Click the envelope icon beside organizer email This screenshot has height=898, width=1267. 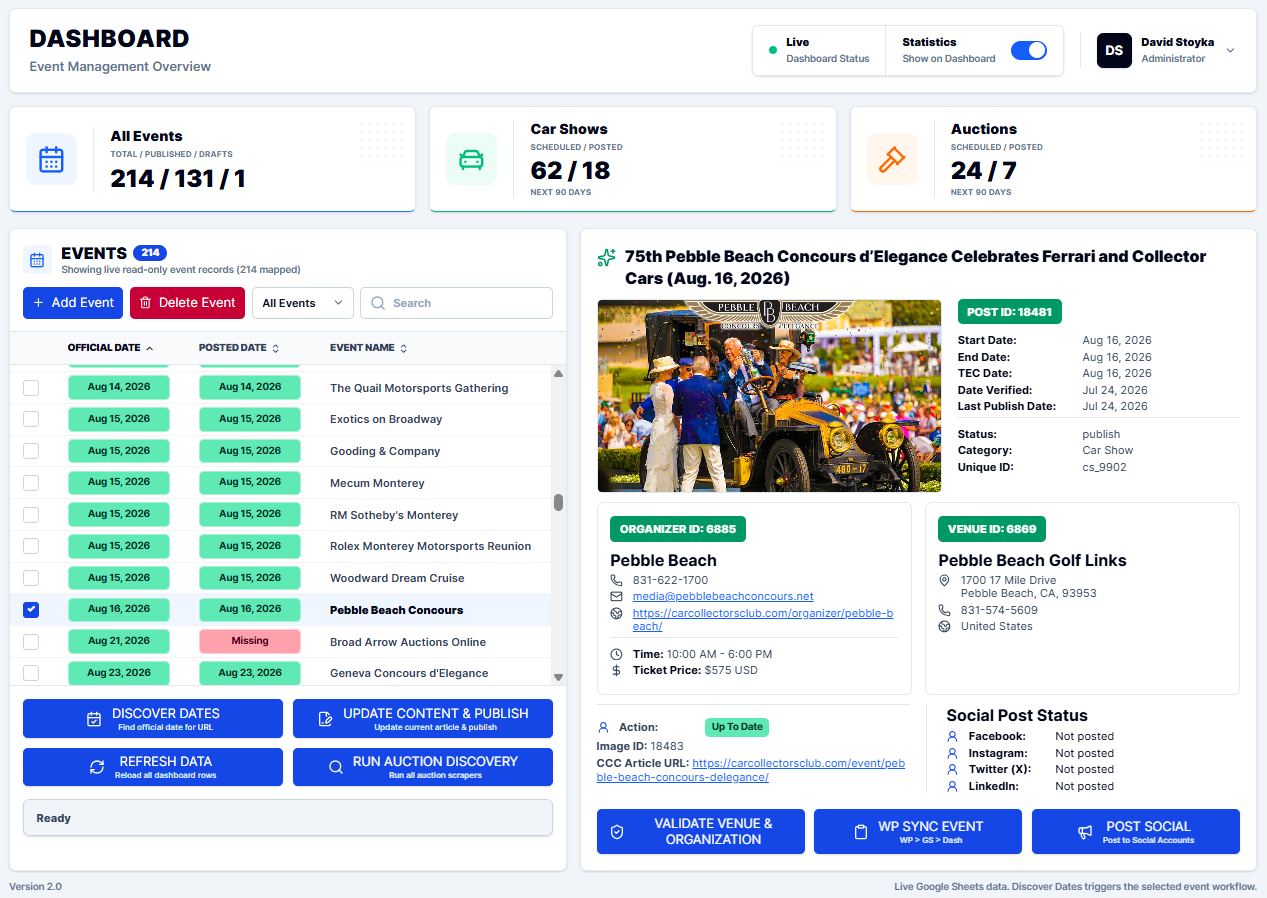616,596
